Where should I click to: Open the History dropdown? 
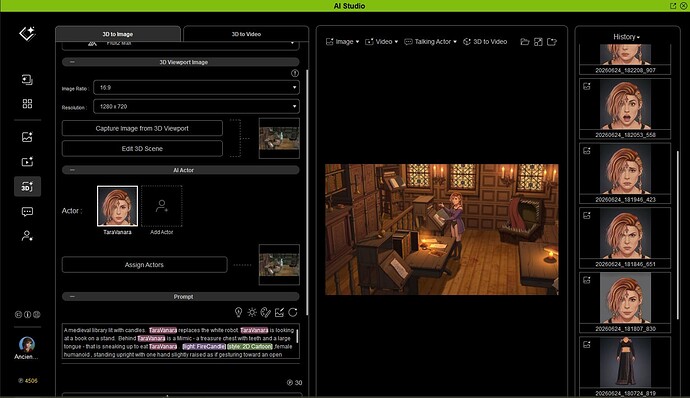pyautogui.click(x=627, y=37)
